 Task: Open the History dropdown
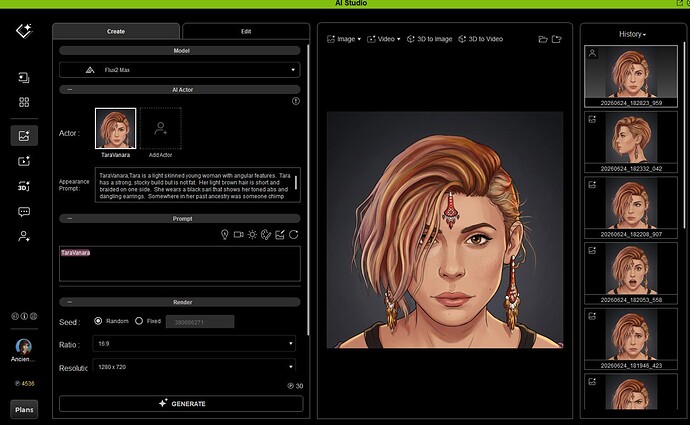coord(632,34)
